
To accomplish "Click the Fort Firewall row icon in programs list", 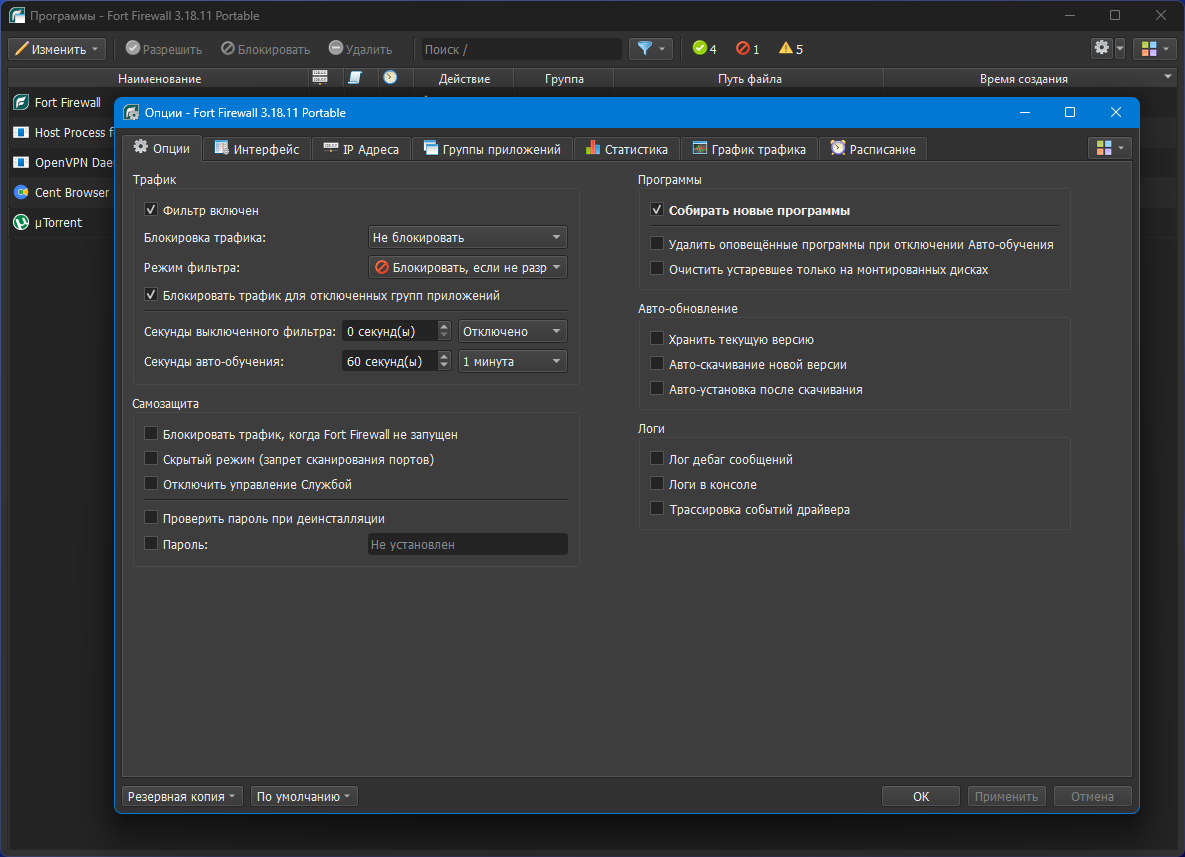I will (x=21, y=102).
